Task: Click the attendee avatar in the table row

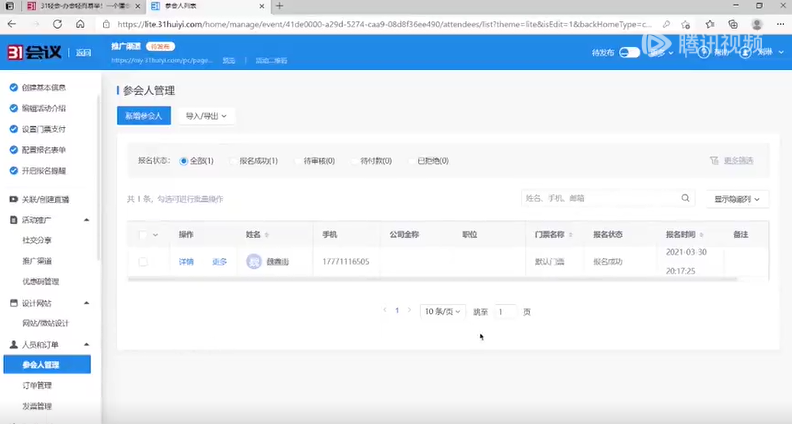Action: coord(254,261)
